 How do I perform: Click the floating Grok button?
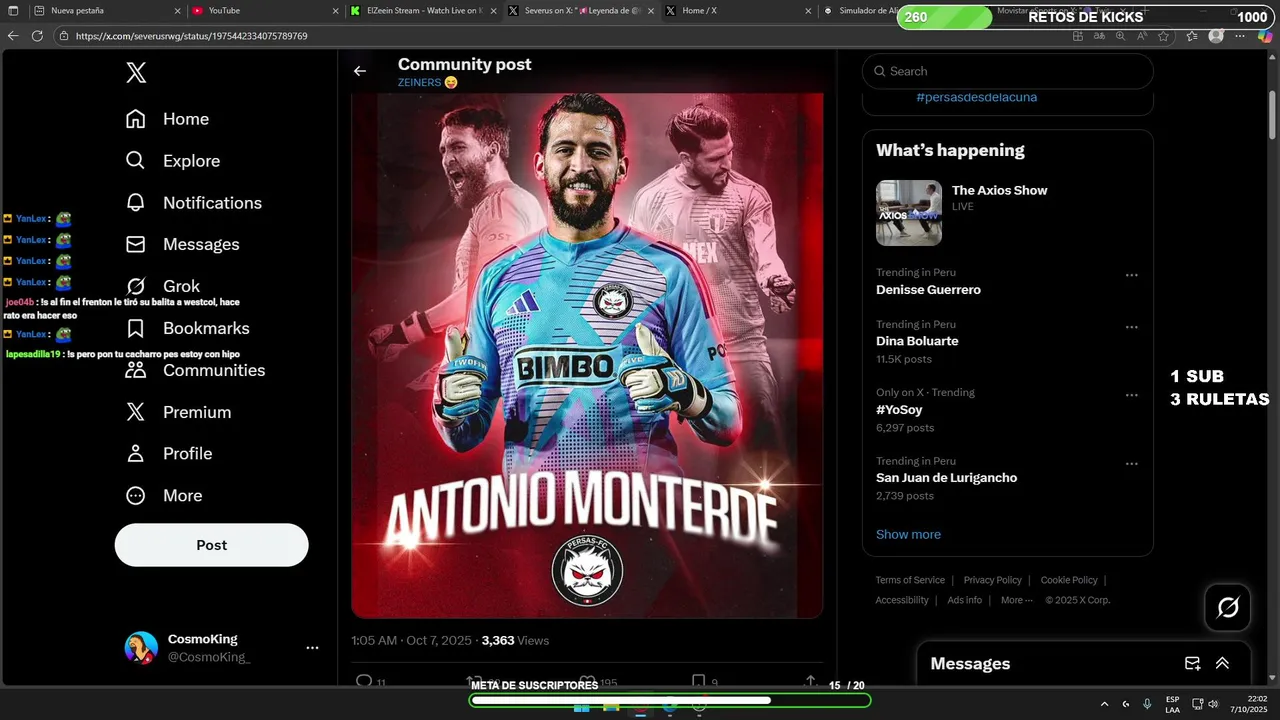pos(1228,607)
